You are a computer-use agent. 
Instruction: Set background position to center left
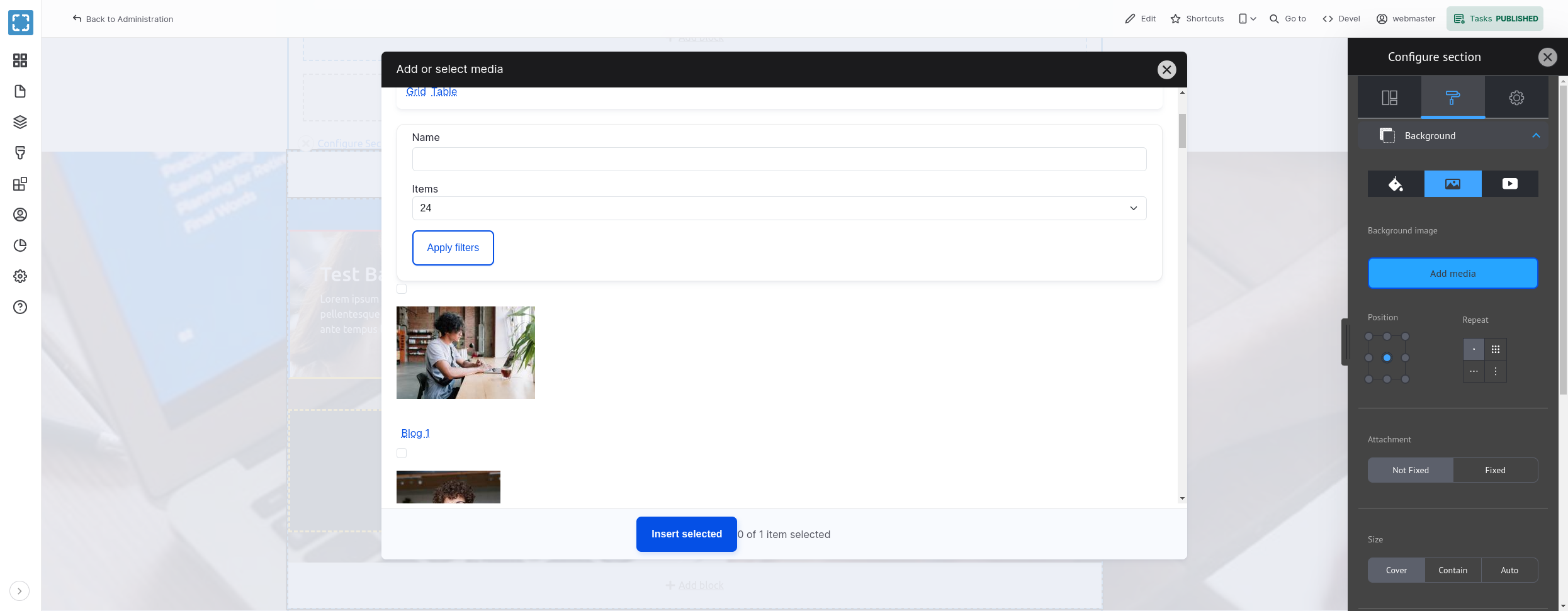[1368, 358]
